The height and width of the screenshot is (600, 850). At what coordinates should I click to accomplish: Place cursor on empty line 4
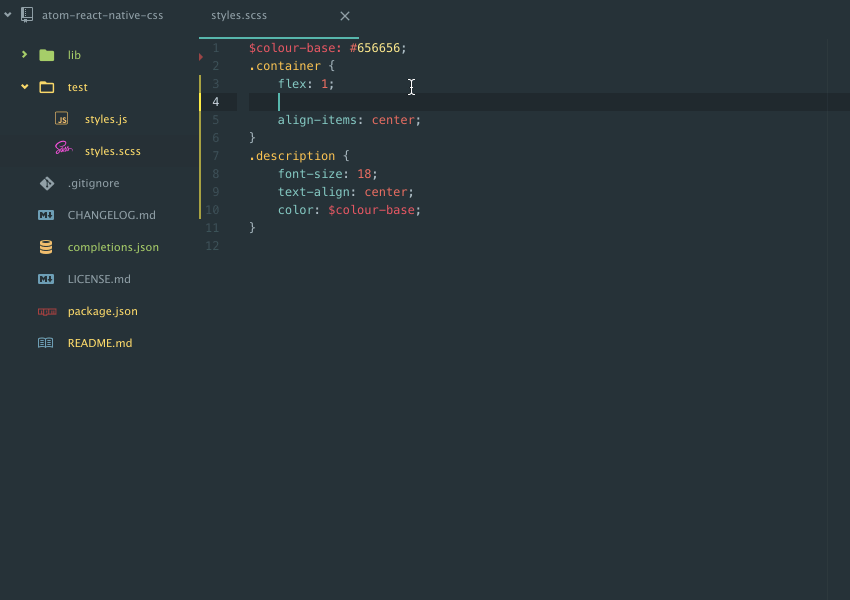(x=549, y=102)
